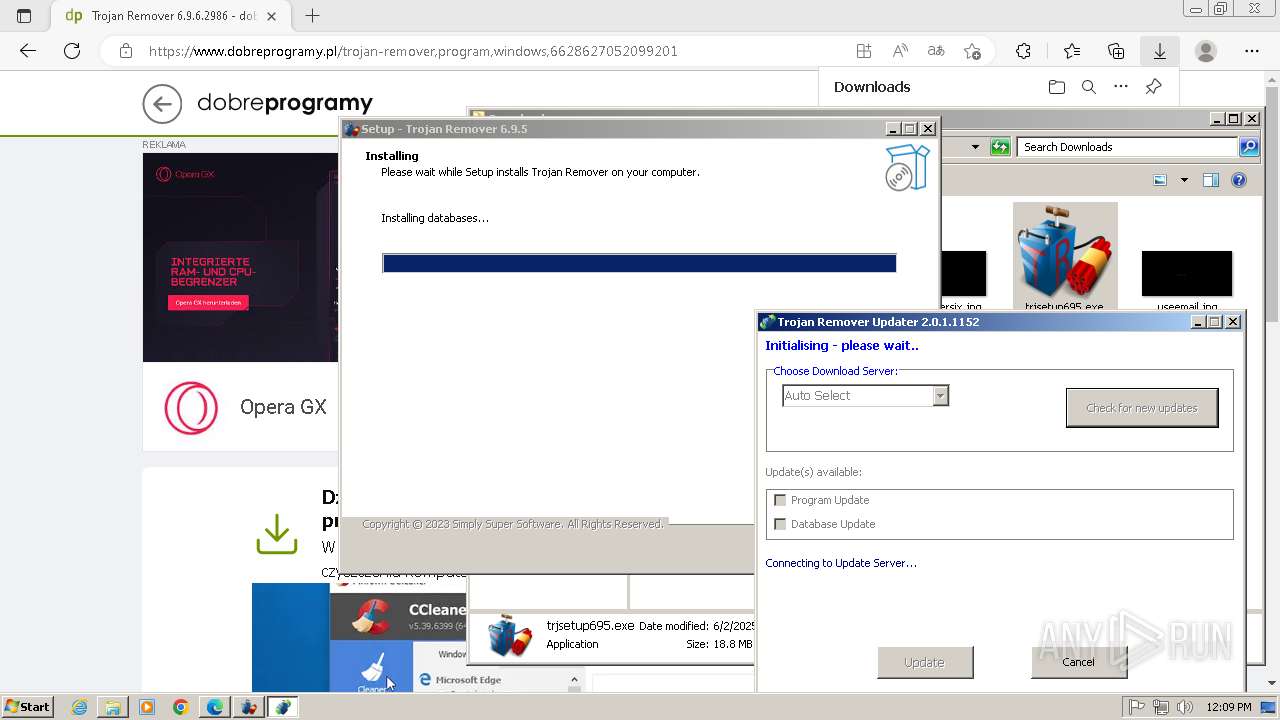
Task: Click the browser back arrow
Action: pyautogui.click(x=27, y=51)
